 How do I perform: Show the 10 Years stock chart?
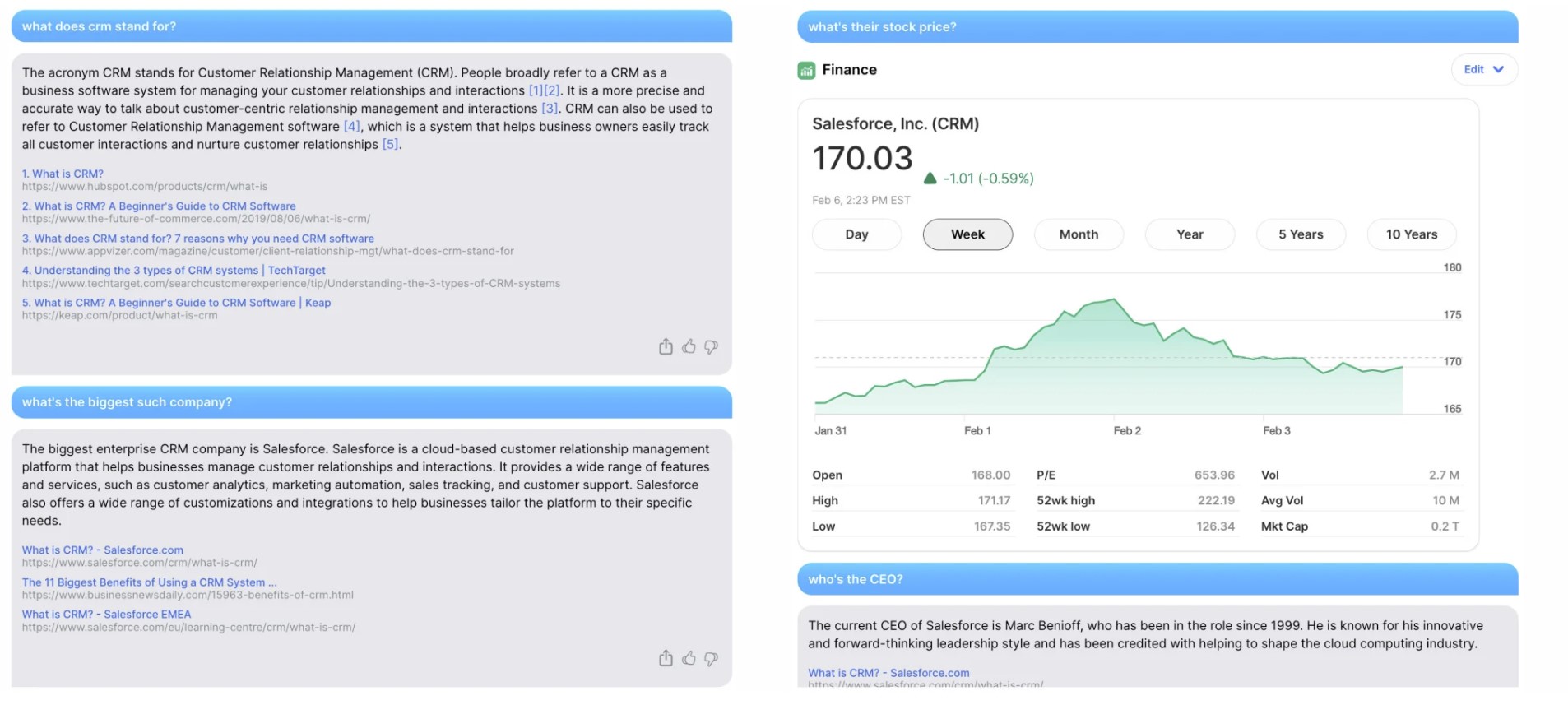[1412, 234]
